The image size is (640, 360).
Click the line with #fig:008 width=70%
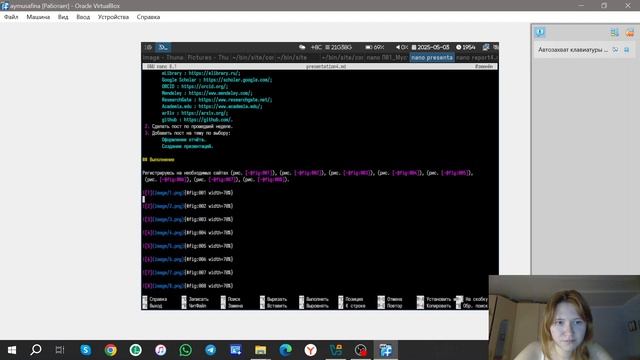coord(188,286)
